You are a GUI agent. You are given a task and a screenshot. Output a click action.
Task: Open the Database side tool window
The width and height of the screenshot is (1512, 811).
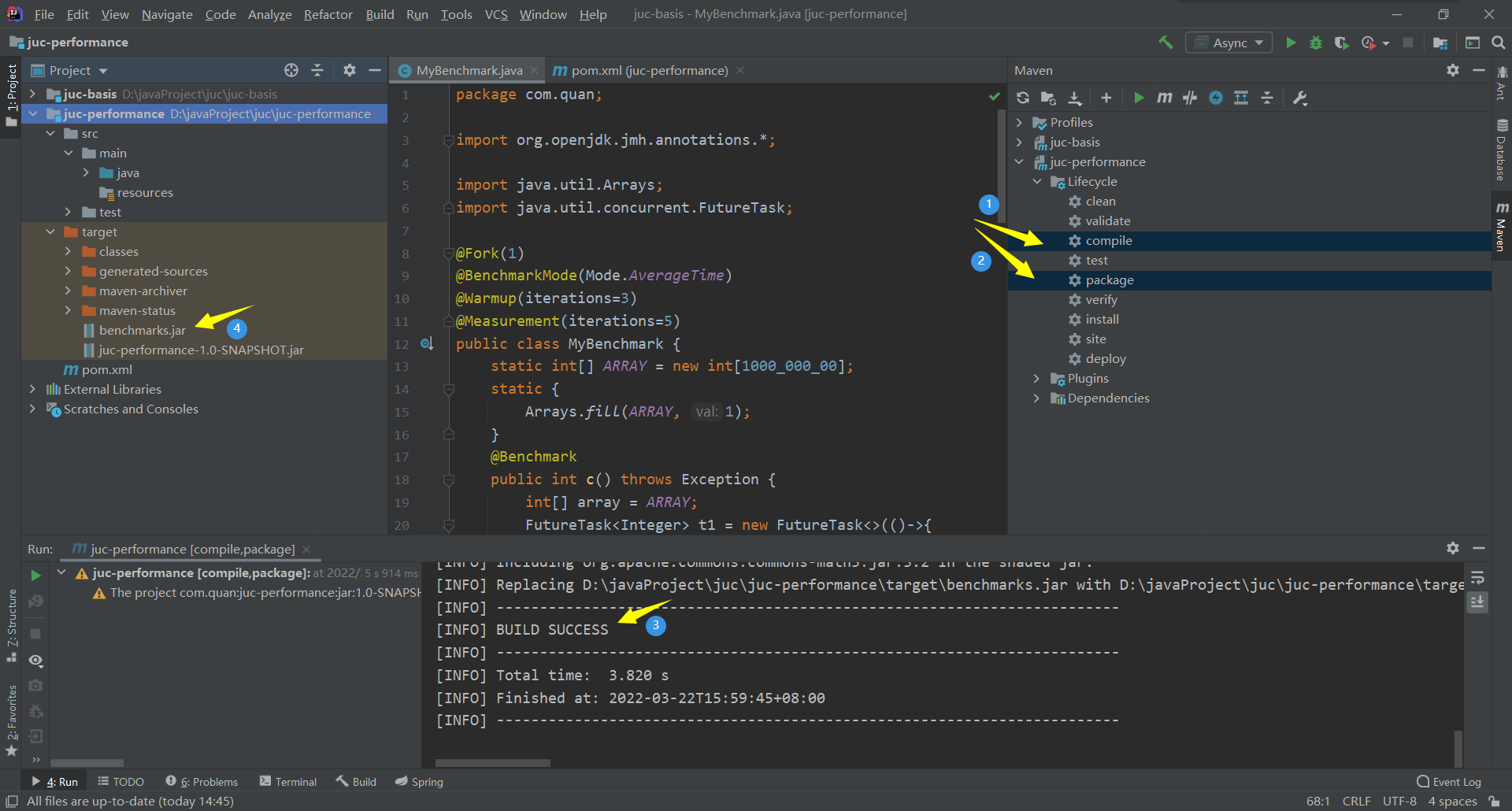coord(1502,150)
